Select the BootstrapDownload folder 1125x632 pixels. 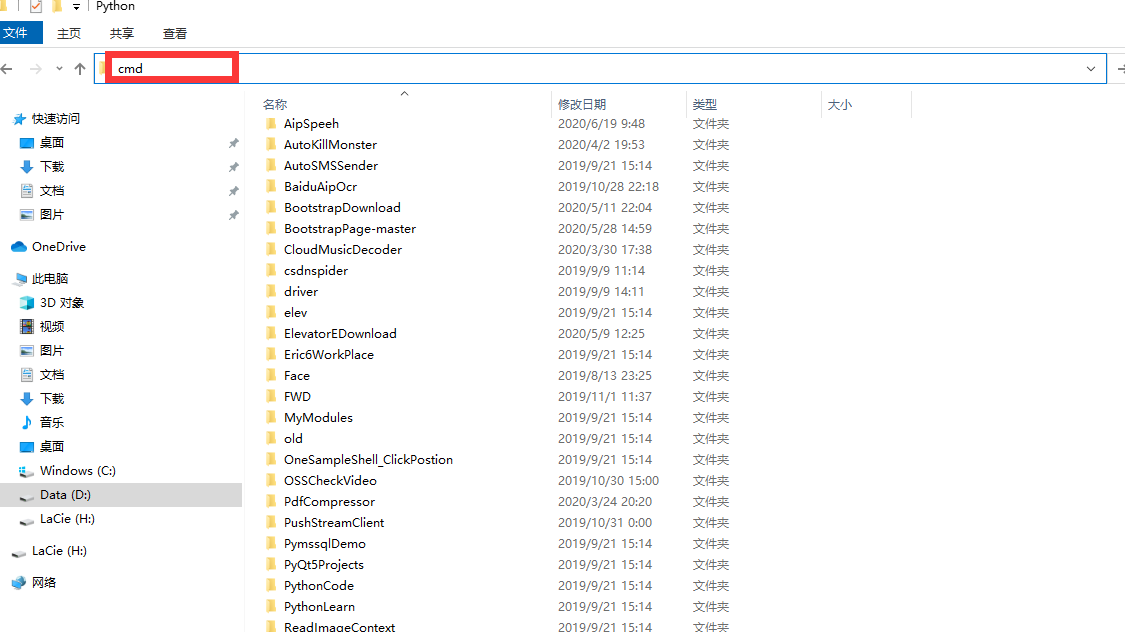pos(342,207)
